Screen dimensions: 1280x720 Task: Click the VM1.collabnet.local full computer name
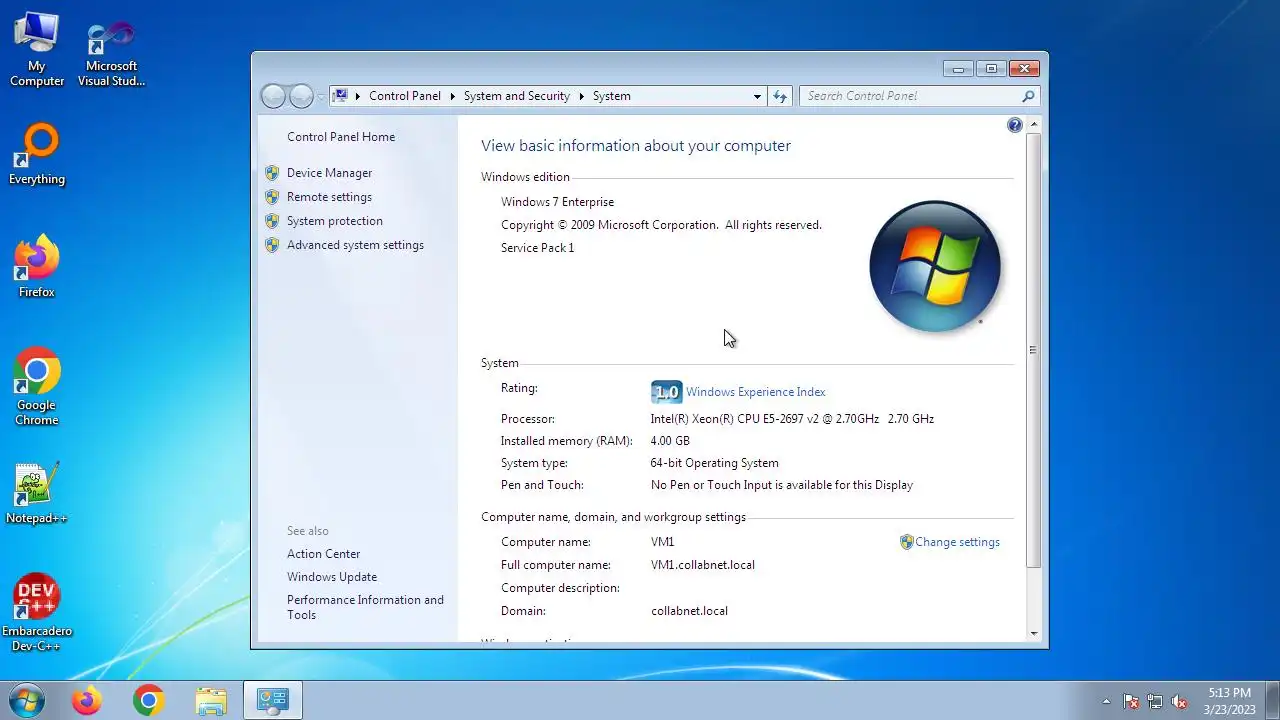(x=703, y=565)
